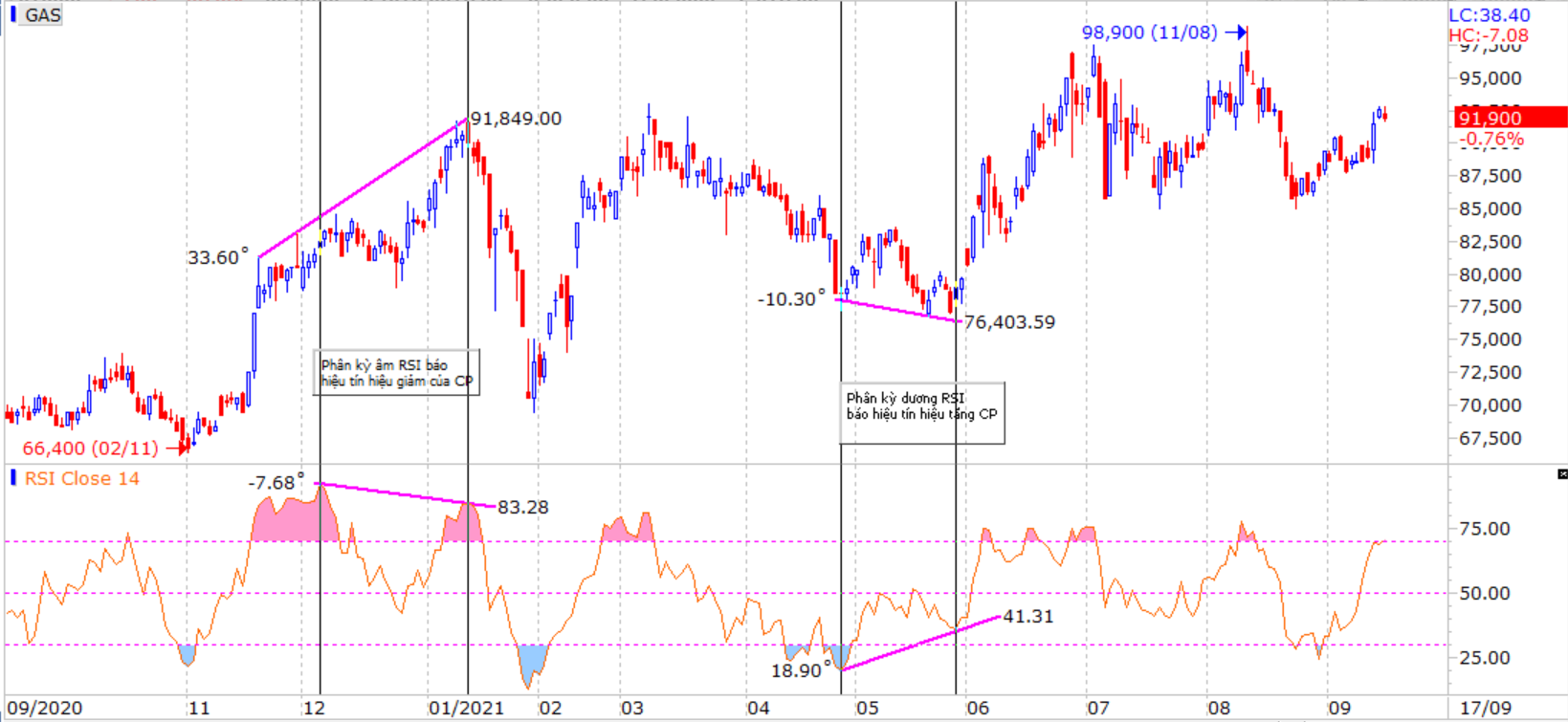Select the 18.90° RSI trendline angle label
This screenshot has height=722, width=1568.
tap(801, 670)
